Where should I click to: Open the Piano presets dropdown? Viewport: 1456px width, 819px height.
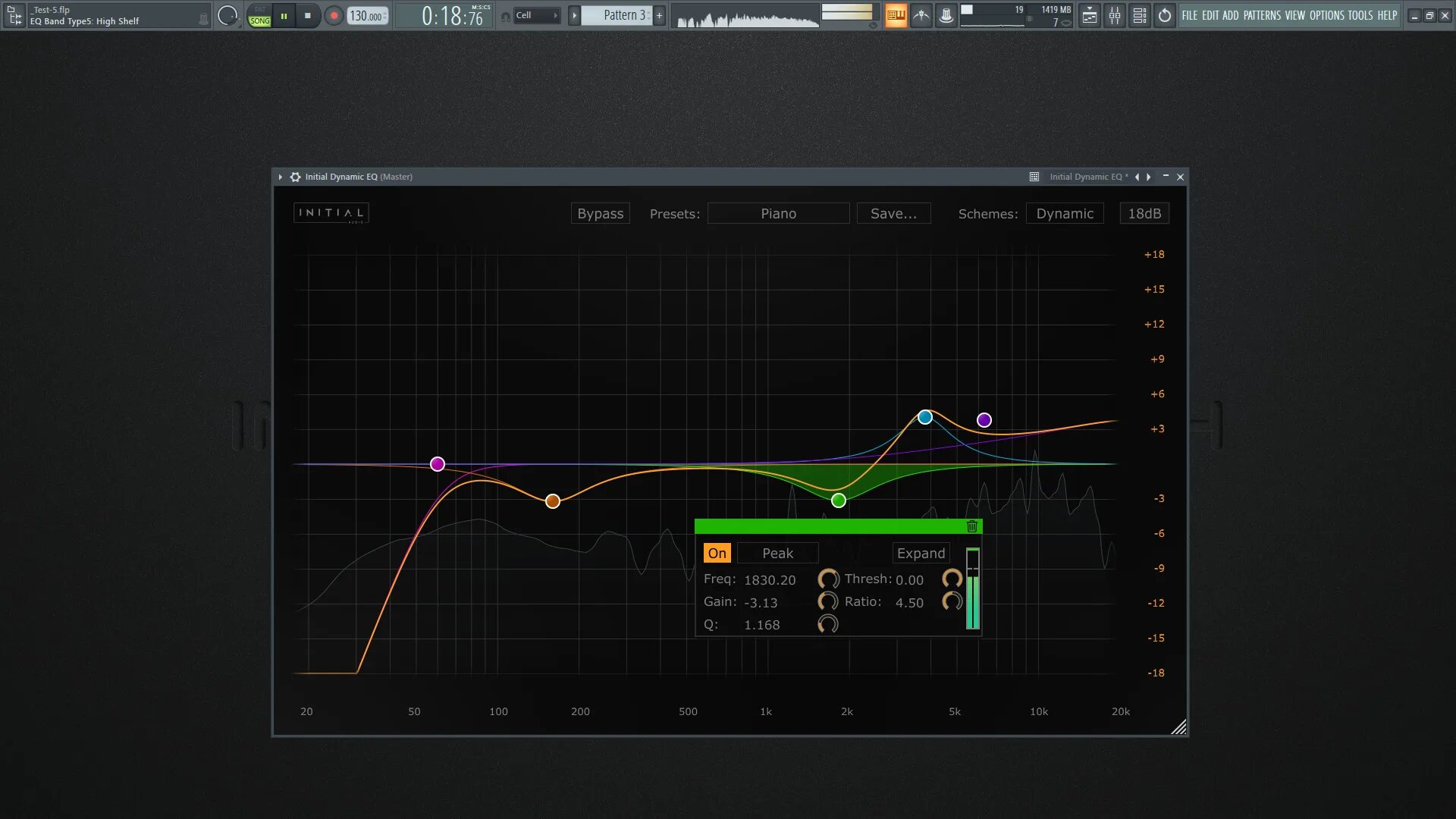(778, 214)
